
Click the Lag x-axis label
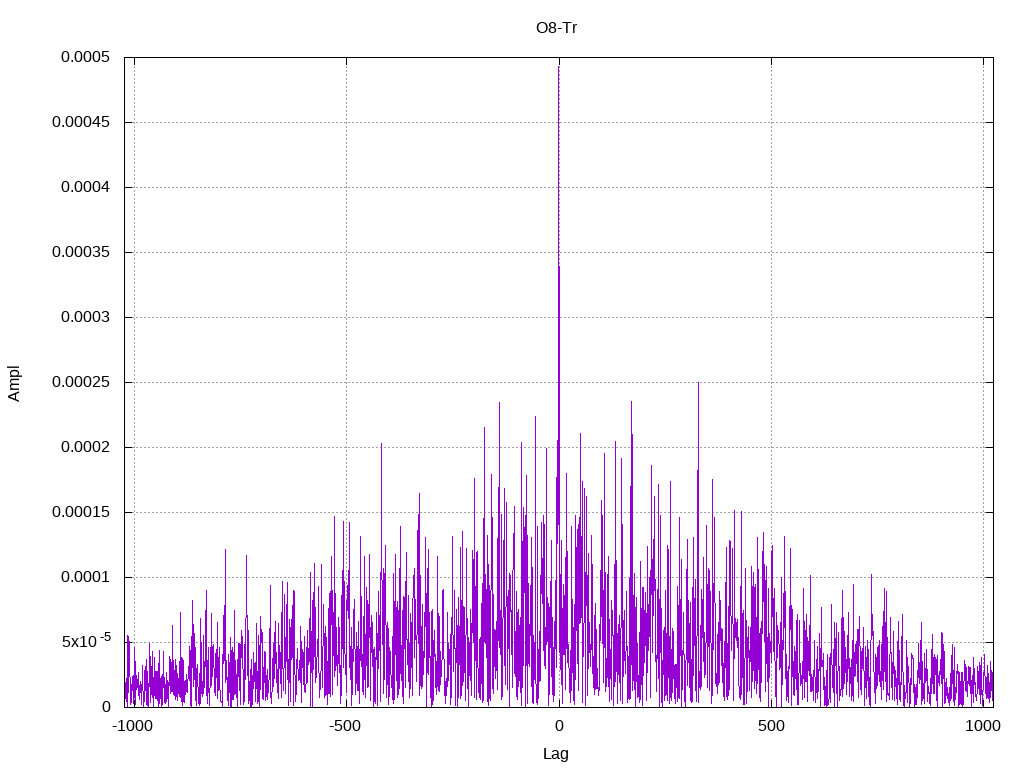point(556,754)
